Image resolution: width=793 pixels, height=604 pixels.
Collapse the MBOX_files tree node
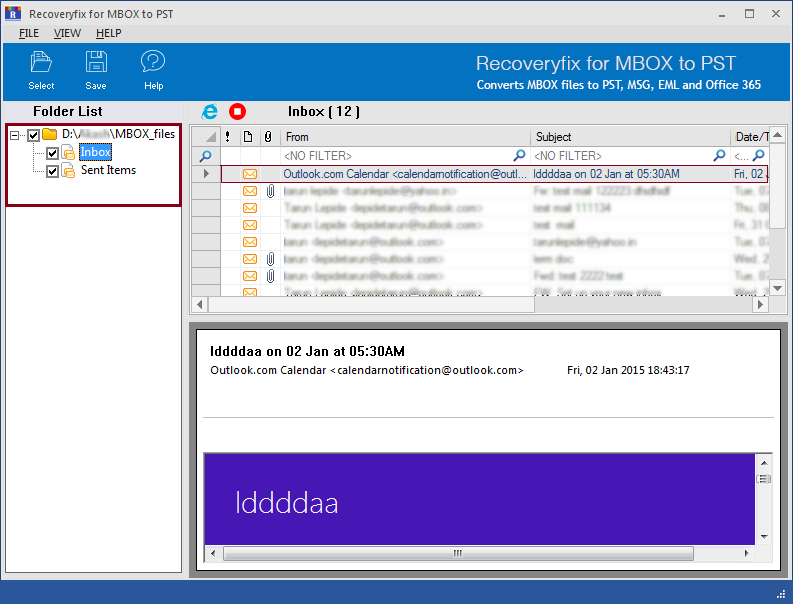point(15,135)
